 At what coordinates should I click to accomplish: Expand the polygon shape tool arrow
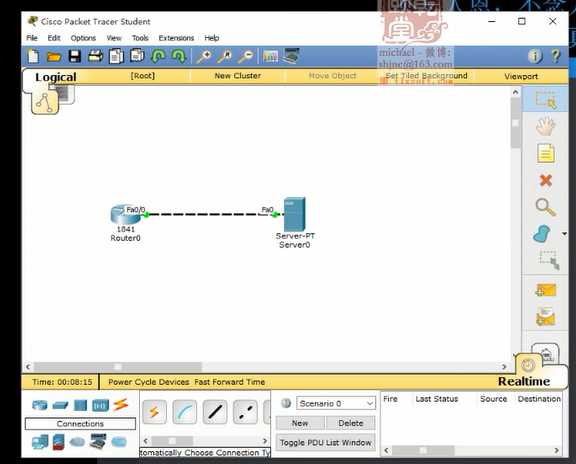564,234
